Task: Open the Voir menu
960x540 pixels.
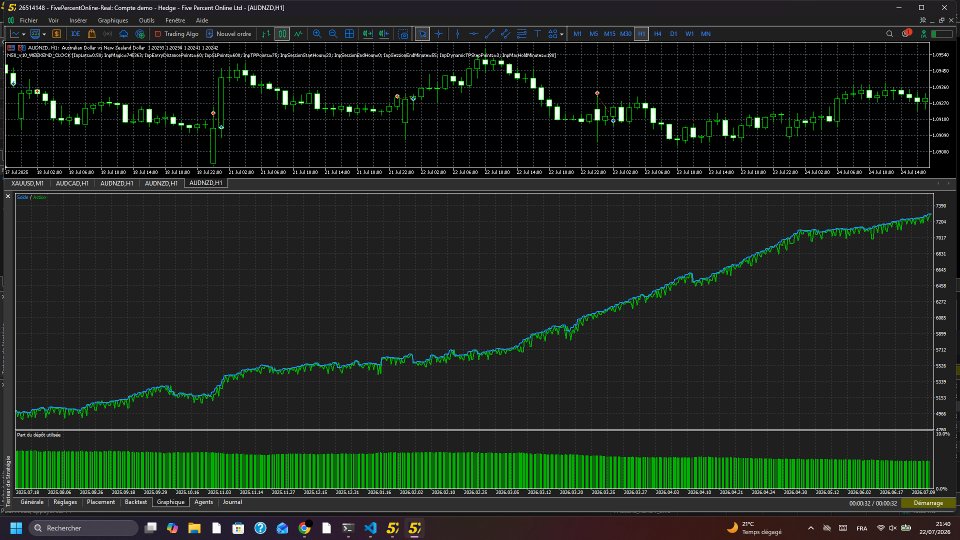Action: pos(53,20)
